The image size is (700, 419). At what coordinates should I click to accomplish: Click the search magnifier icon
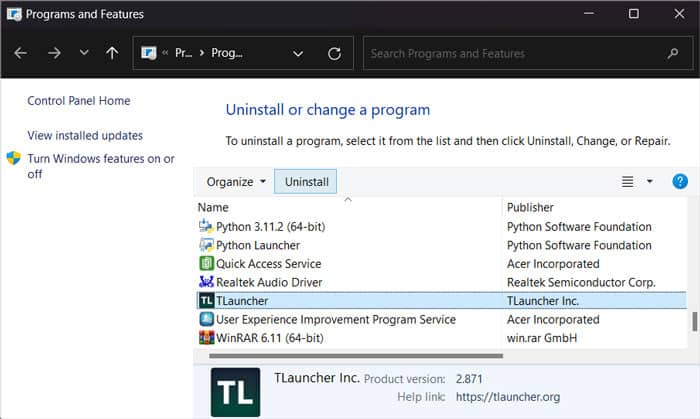pyautogui.click(x=673, y=54)
